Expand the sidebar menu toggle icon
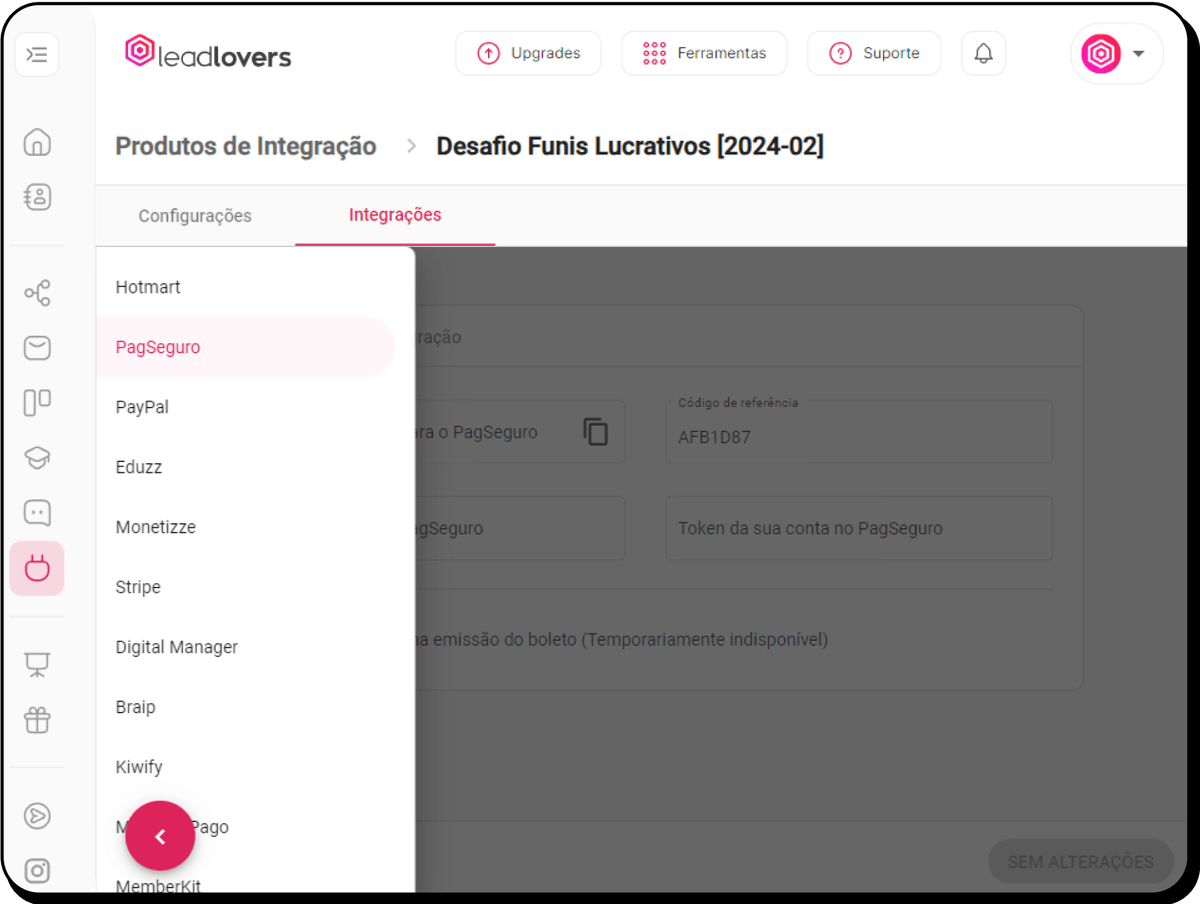1200x904 pixels. click(37, 55)
